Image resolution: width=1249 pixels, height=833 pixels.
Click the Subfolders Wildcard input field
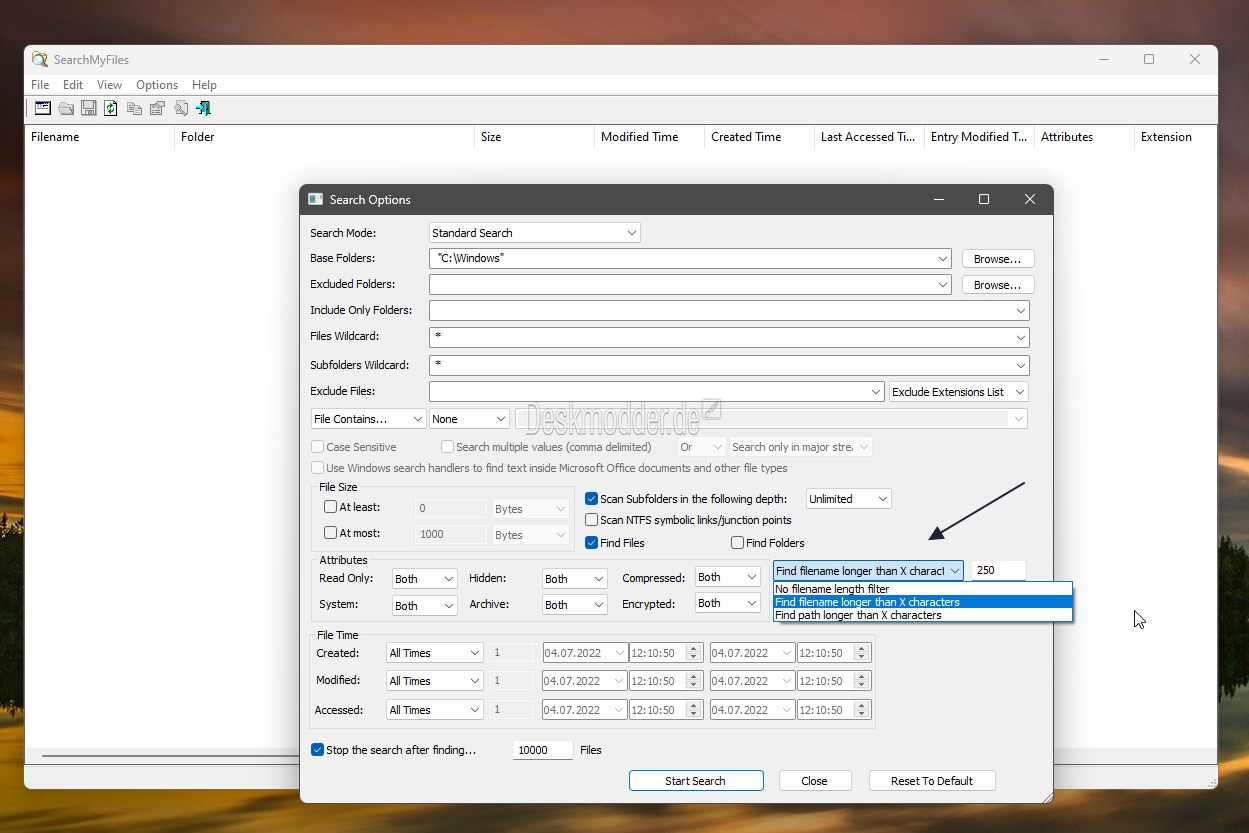(x=729, y=365)
